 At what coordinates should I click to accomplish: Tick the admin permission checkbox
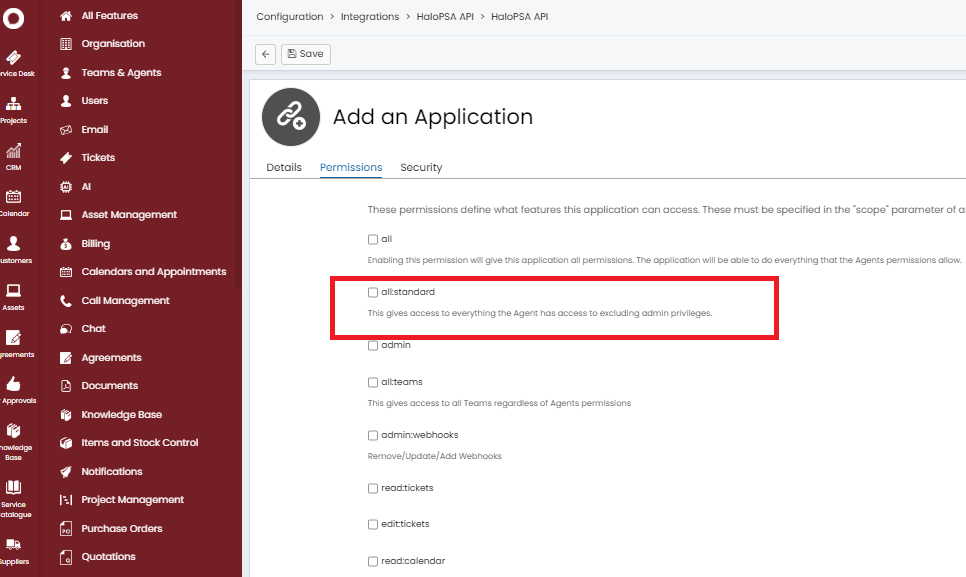point(373,346)
